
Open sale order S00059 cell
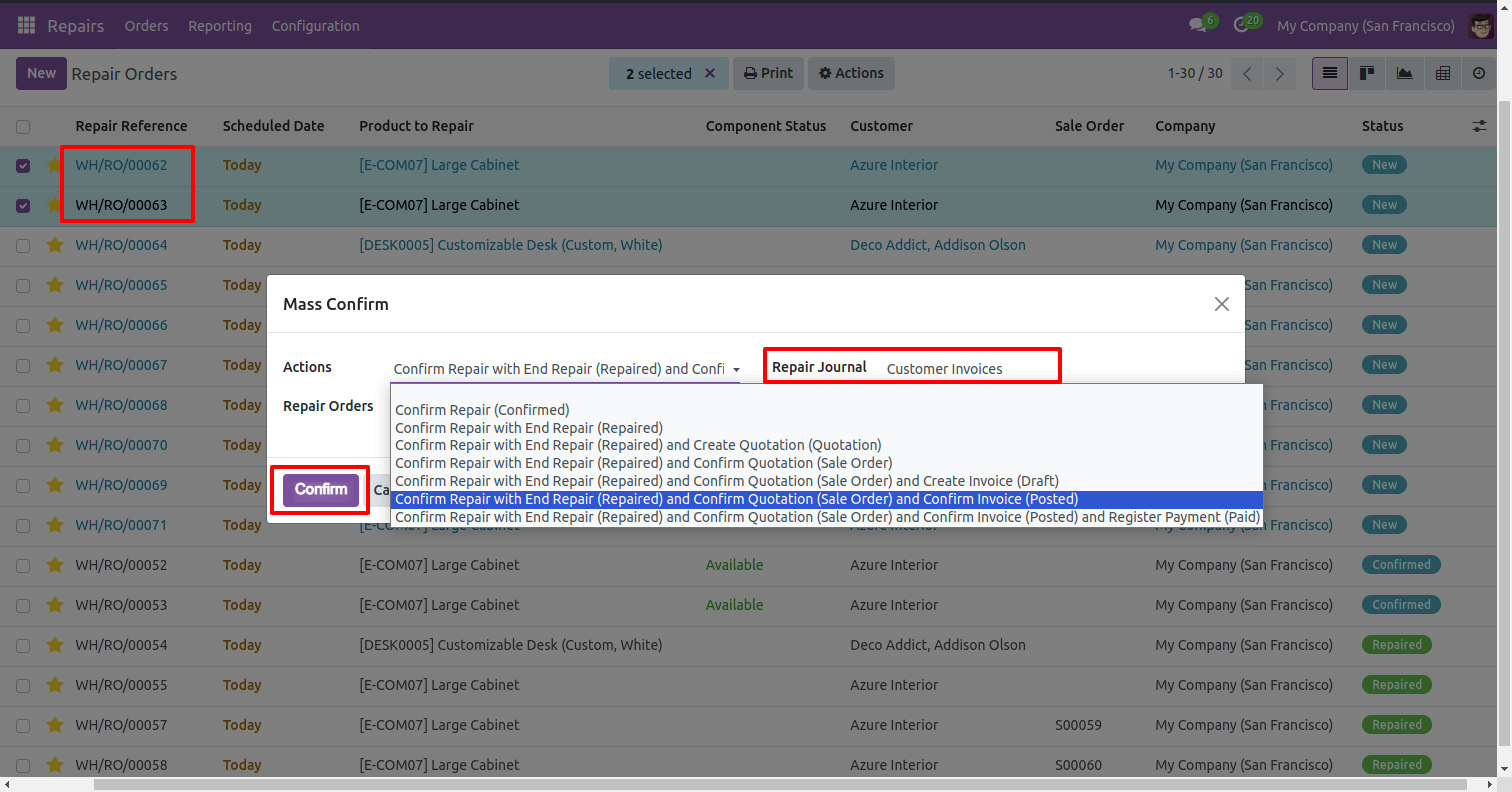point(1078,725)
